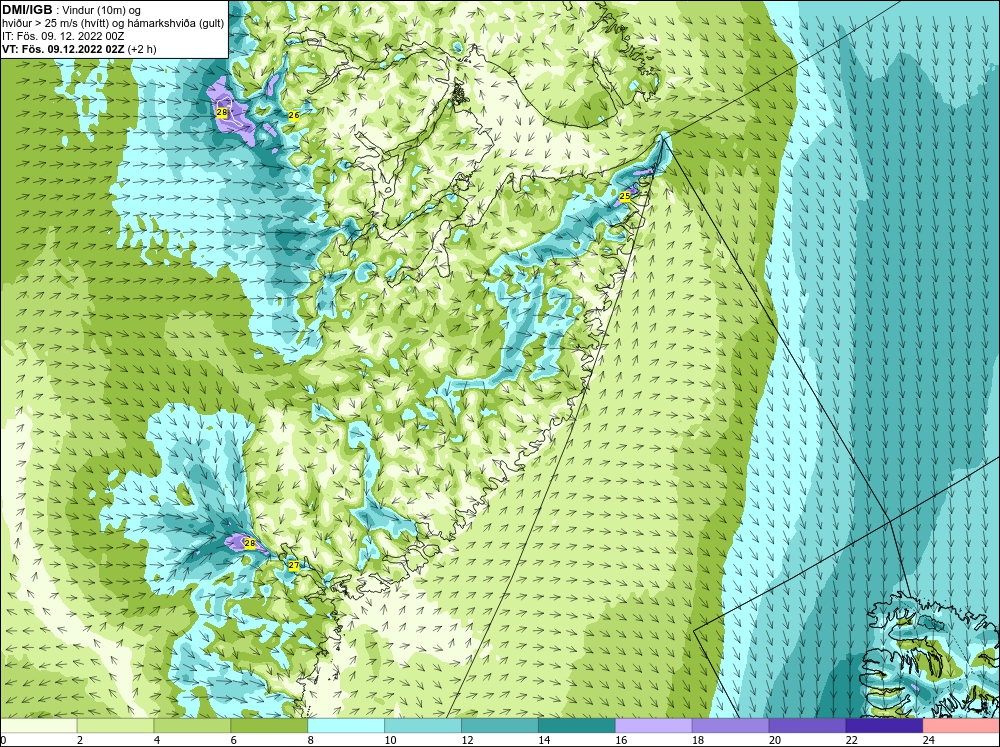Click the yellow gust label 25
The width and height of the screenshot is (1000, 747).
tap(625, 196)
